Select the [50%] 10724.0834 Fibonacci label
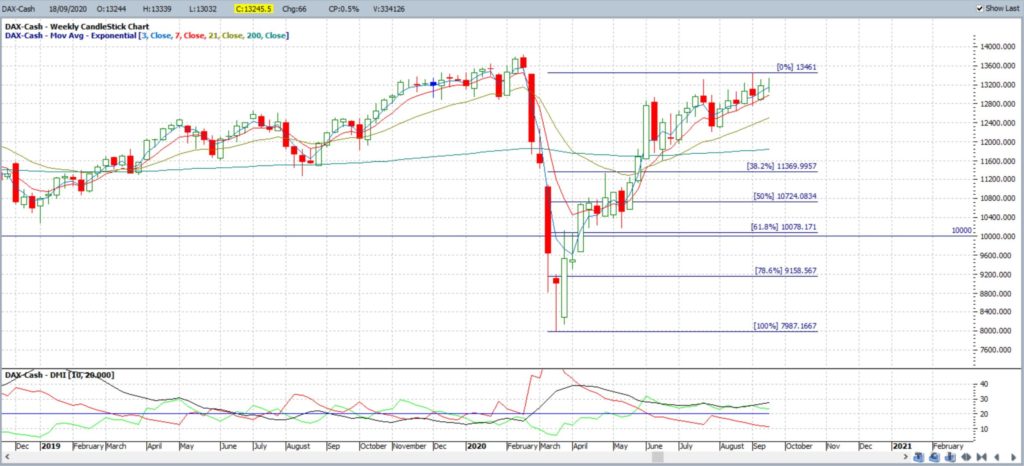 [x=786, y=196]
